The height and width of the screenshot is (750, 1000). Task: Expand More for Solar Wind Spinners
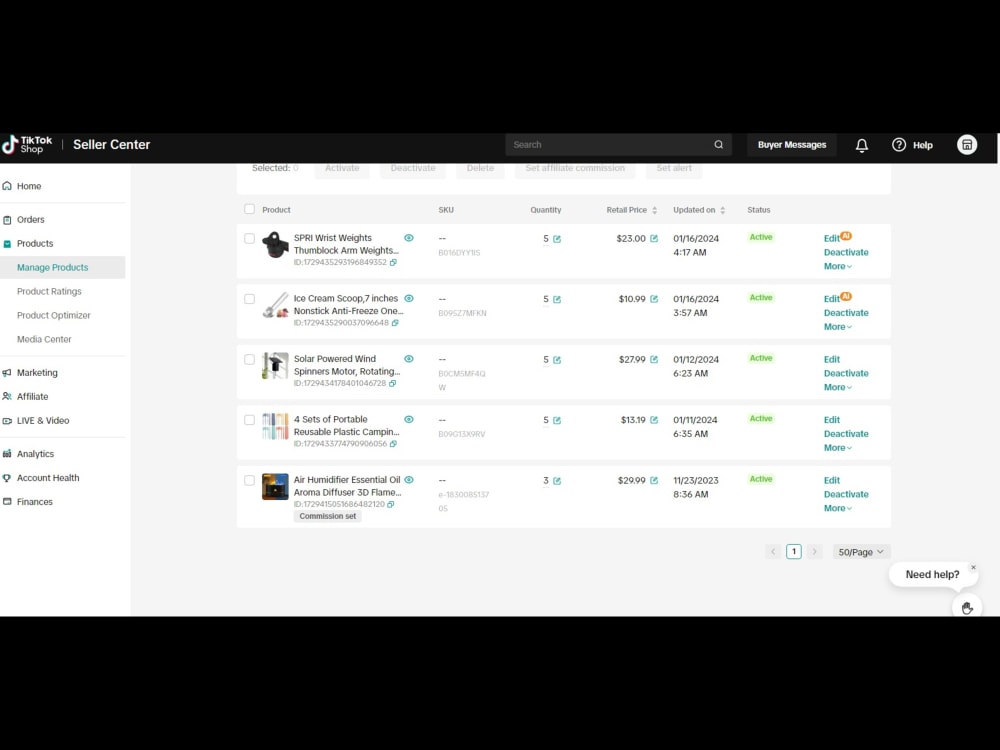pos(837,388)
